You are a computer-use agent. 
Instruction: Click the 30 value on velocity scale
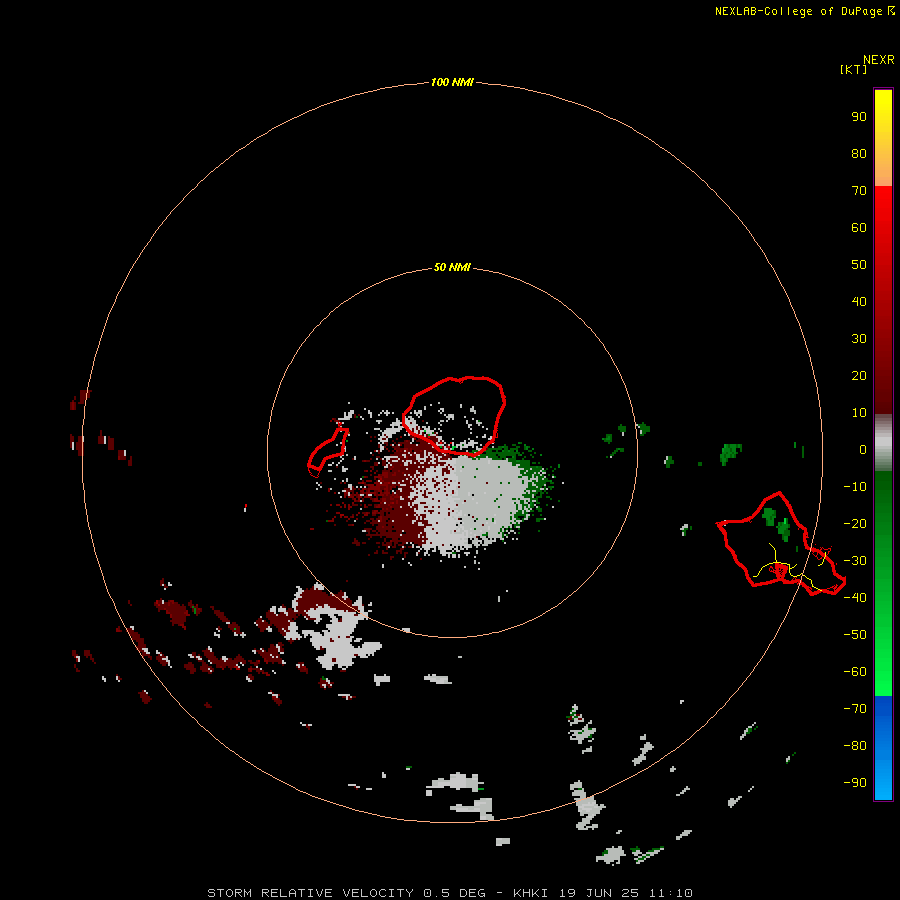[x=859, y=339]
